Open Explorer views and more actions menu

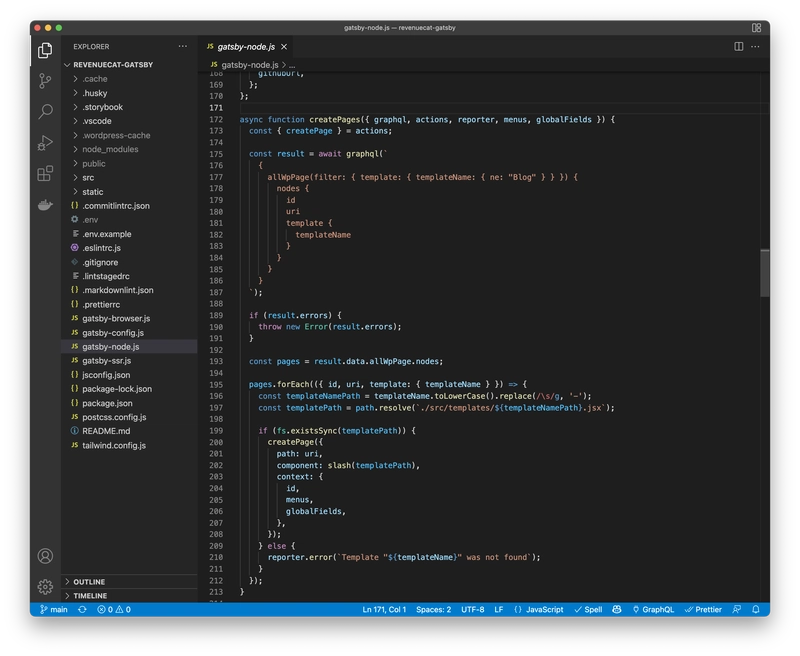tap(183, 46)
